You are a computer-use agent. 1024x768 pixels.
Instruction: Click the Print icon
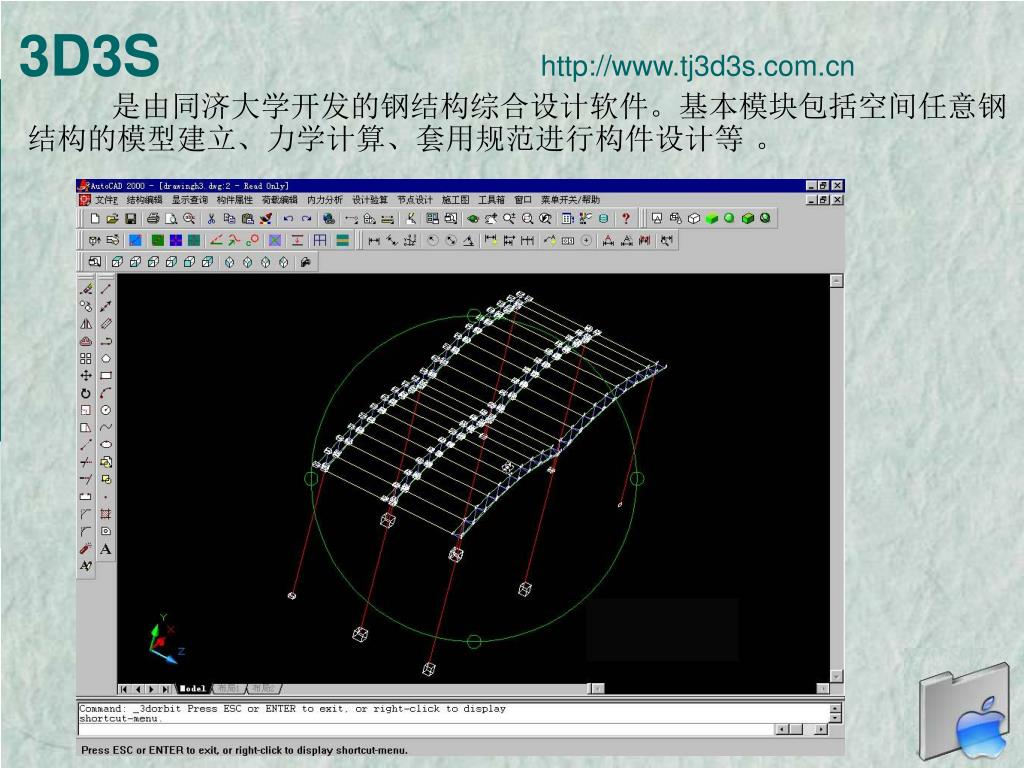point(153,219)
